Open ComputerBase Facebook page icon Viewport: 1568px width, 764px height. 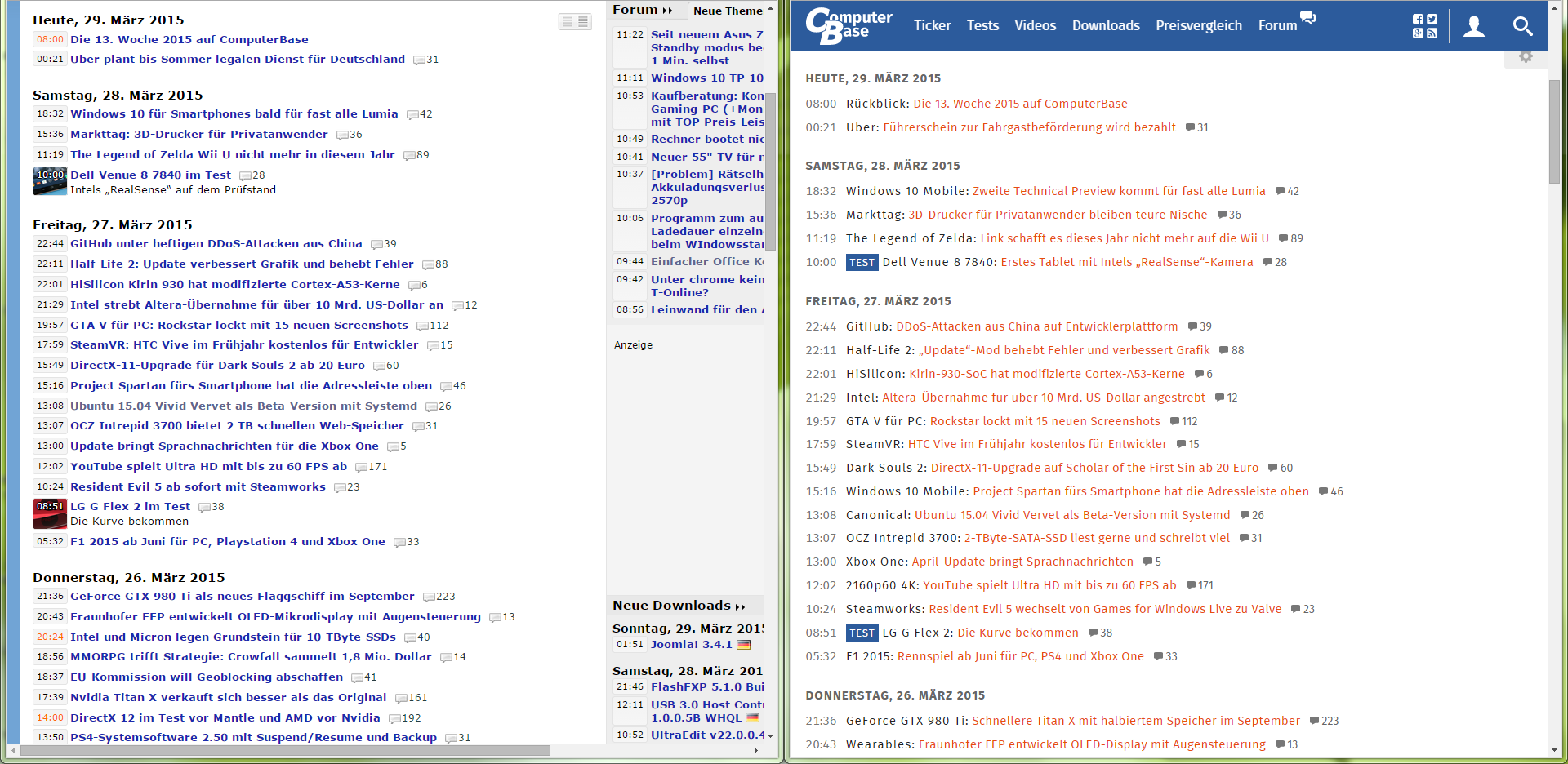coord(1418,20)
